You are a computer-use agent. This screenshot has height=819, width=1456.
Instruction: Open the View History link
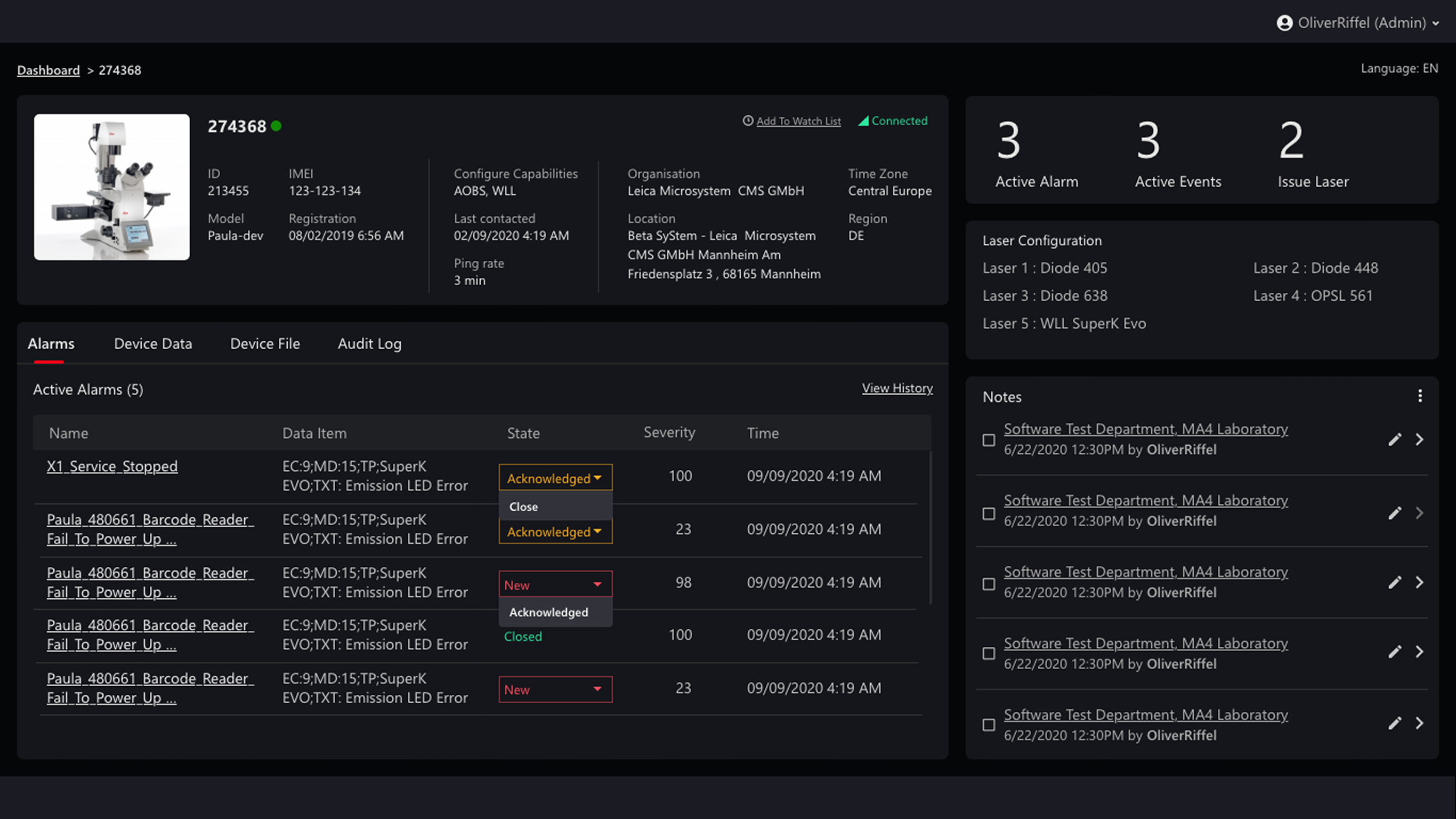tap(897, 388)
